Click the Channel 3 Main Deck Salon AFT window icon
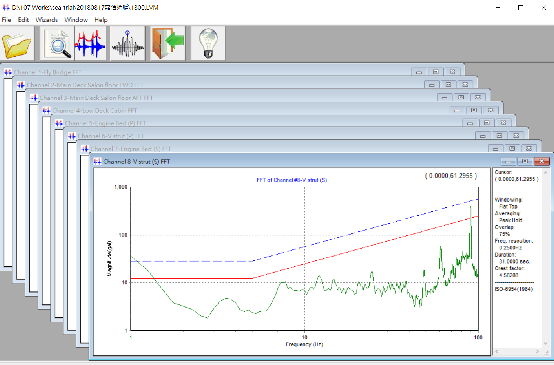This screenshot has width=554, height=365. pos(34,98)
